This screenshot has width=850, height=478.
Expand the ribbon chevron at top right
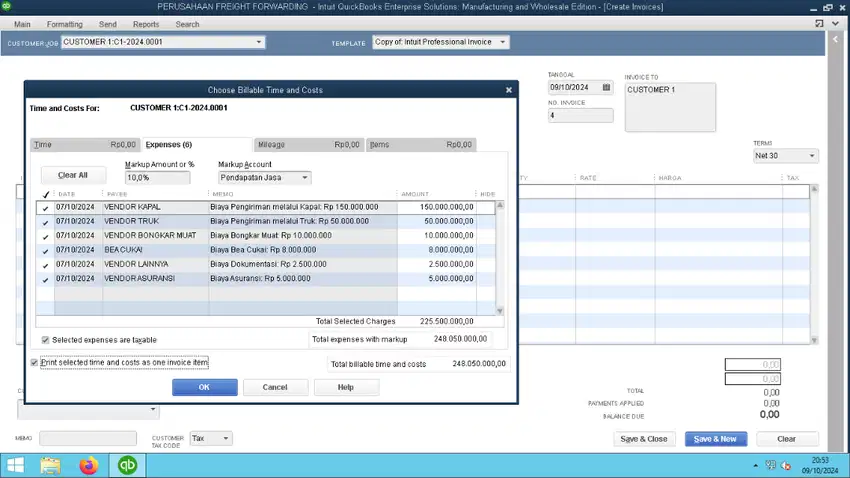pyautogui.click(x=835, y=24)
